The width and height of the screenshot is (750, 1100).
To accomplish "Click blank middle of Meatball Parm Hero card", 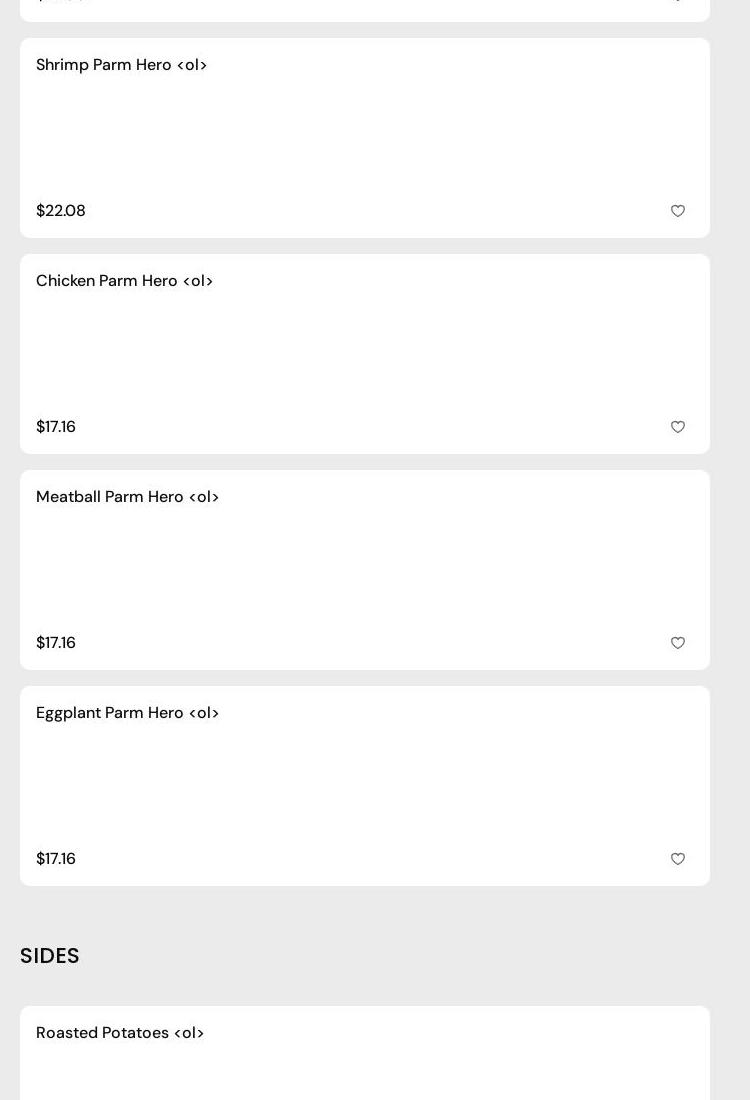I will pos(365,570).
